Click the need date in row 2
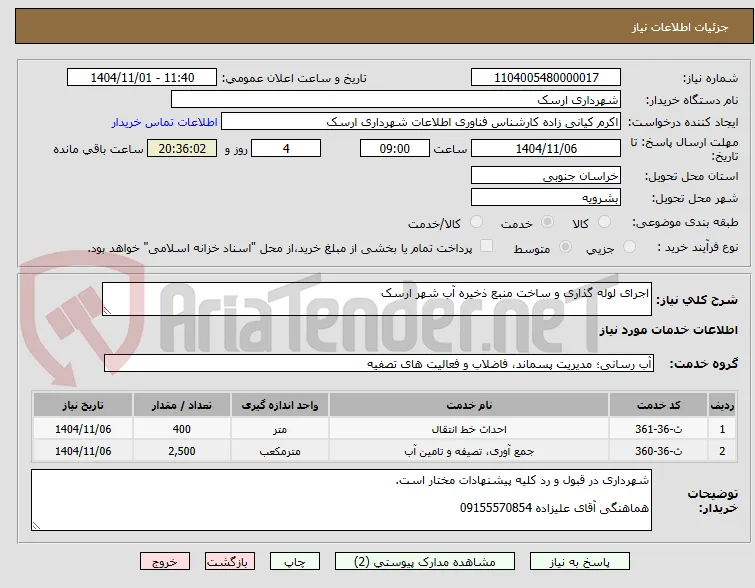Viewport: 755px width, 588px height. (x=83, y=451)
